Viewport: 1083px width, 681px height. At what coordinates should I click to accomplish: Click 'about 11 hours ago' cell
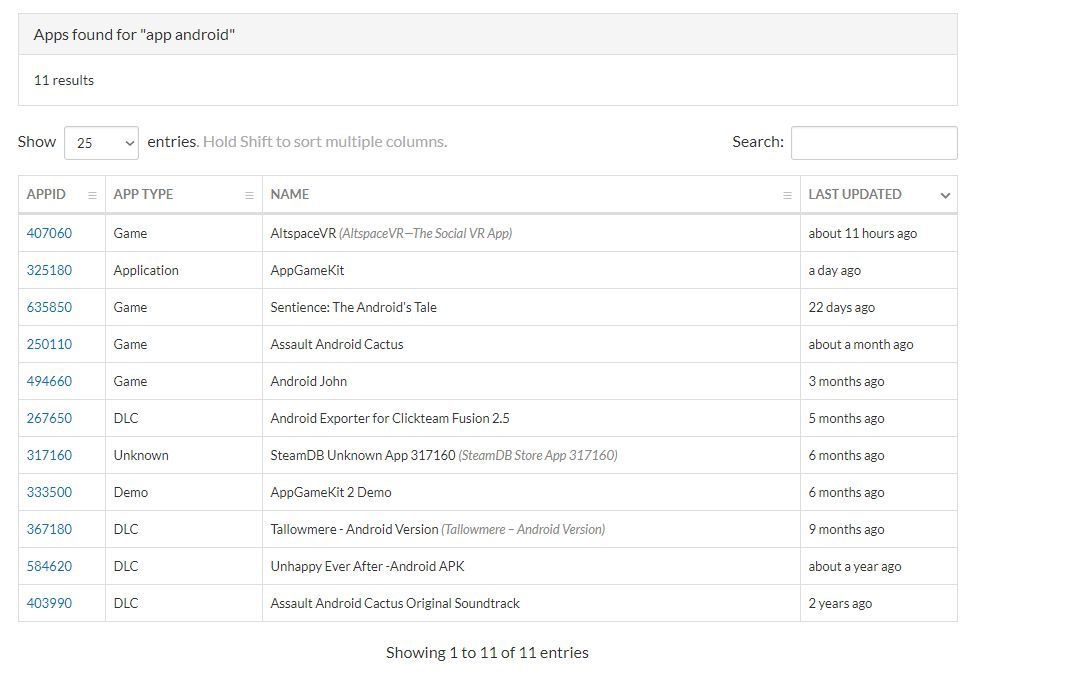[x=879, y=233]
